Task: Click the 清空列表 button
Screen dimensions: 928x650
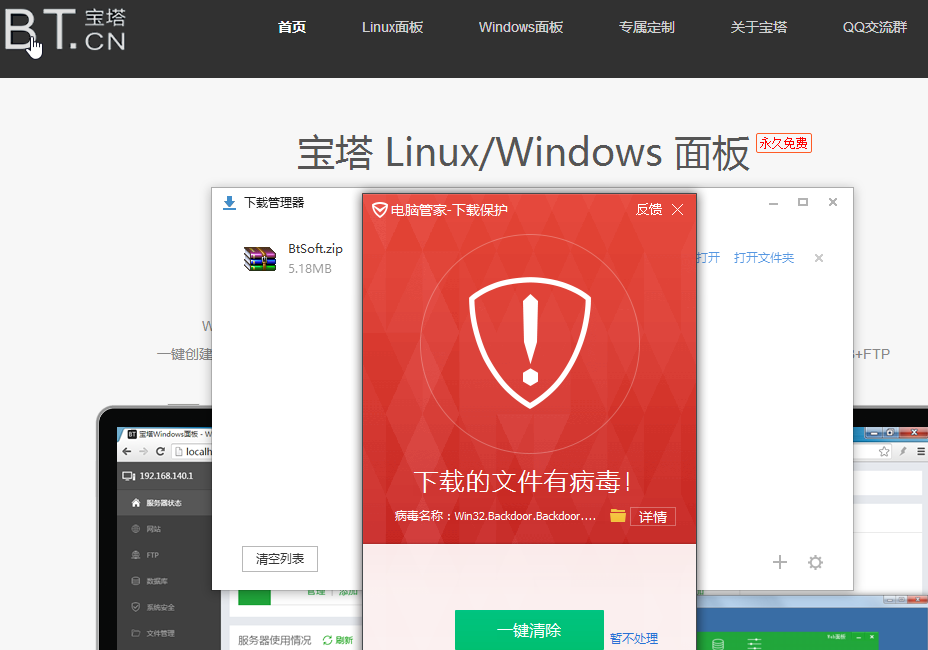Action: [x=280, y=559]
